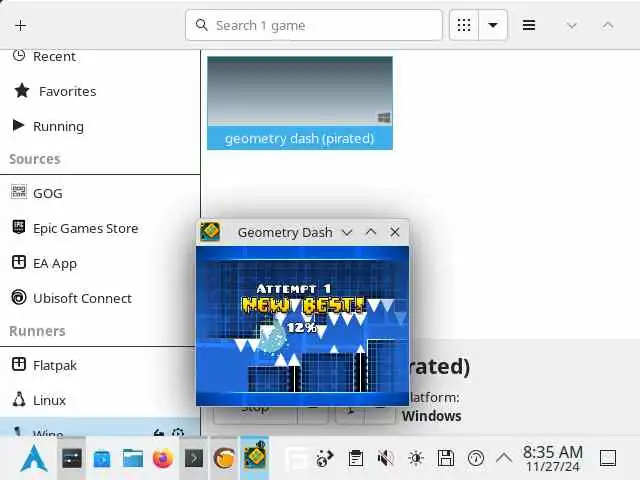Open the floppy disk devices tray icon
The width and height of the screenshot is (640, 480).
(446, 458)
